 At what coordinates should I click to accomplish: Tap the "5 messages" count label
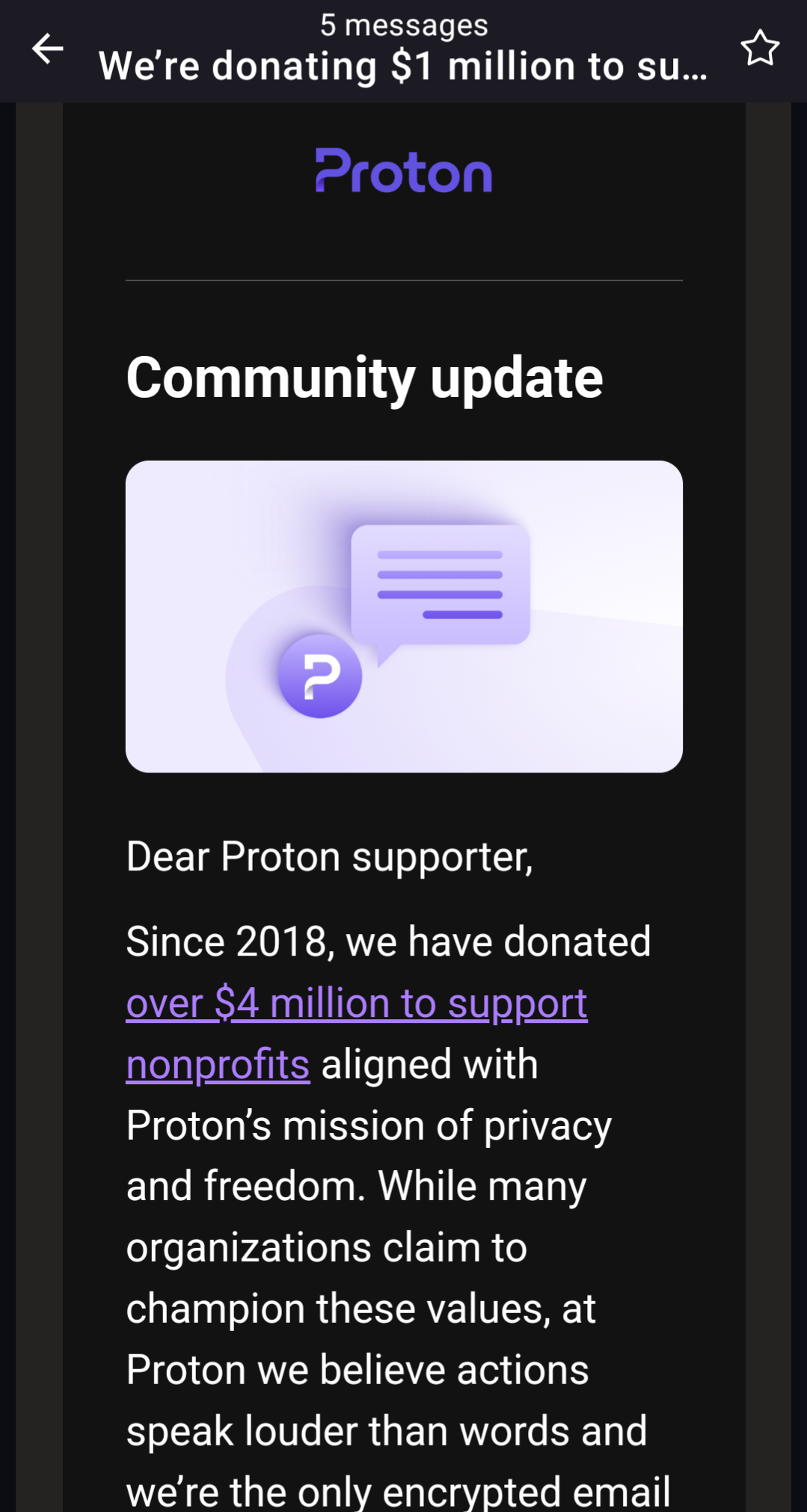pyautogui.click(x=404, y=25)
